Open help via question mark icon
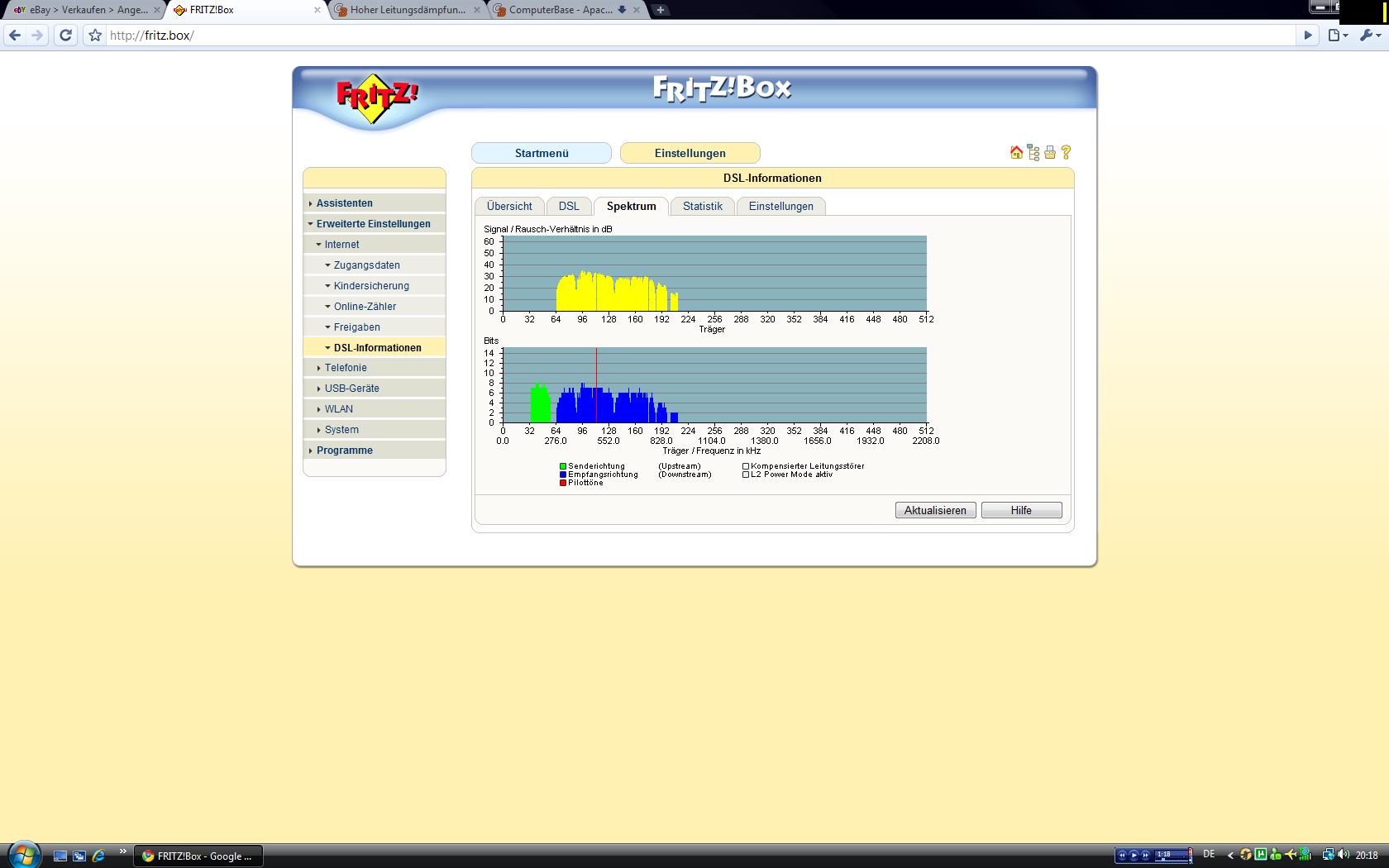Viewport: 1389px width, 868px height. point(1066,152)
